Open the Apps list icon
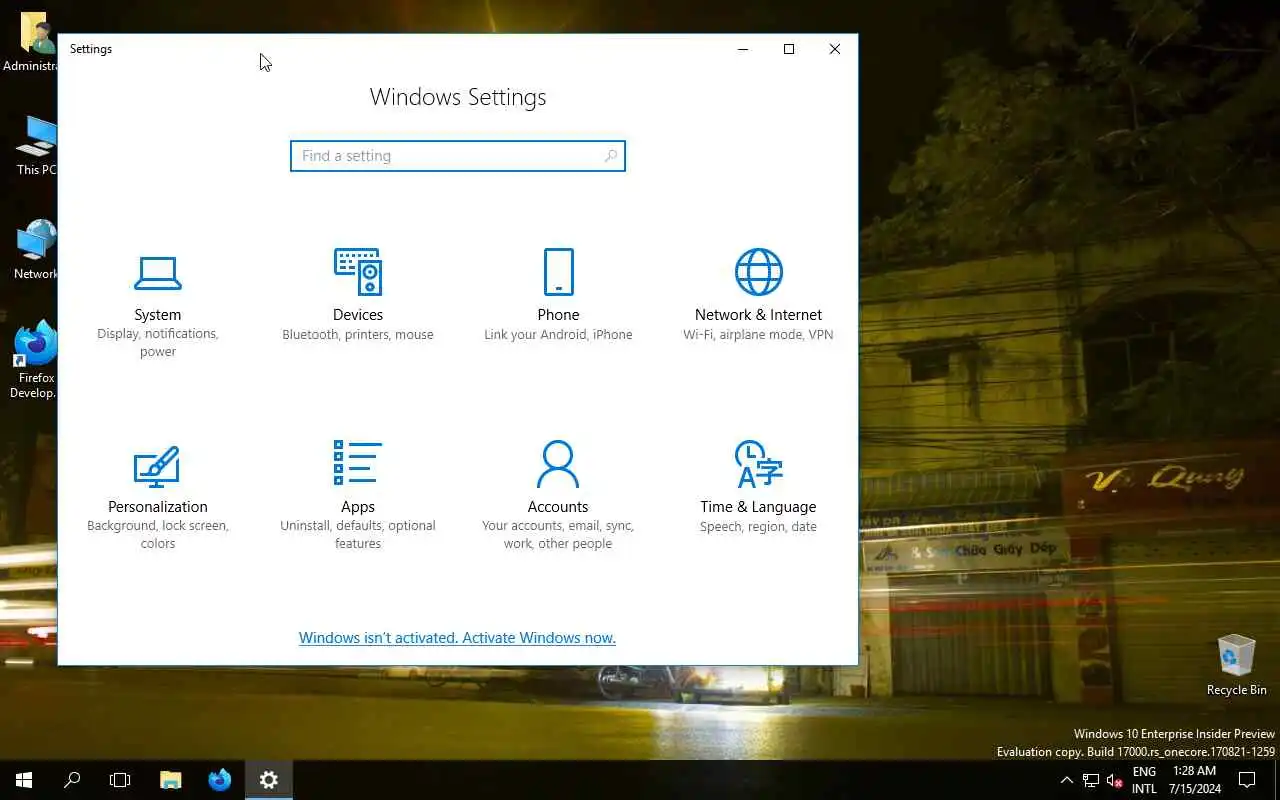Image resolution: width=1280 pixels, height=800 pixels. point(358,463)
